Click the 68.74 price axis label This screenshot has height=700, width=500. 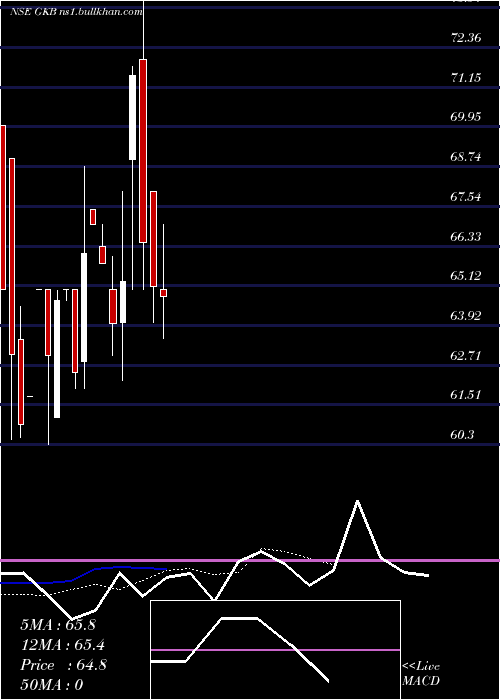[x=467, y=157]
